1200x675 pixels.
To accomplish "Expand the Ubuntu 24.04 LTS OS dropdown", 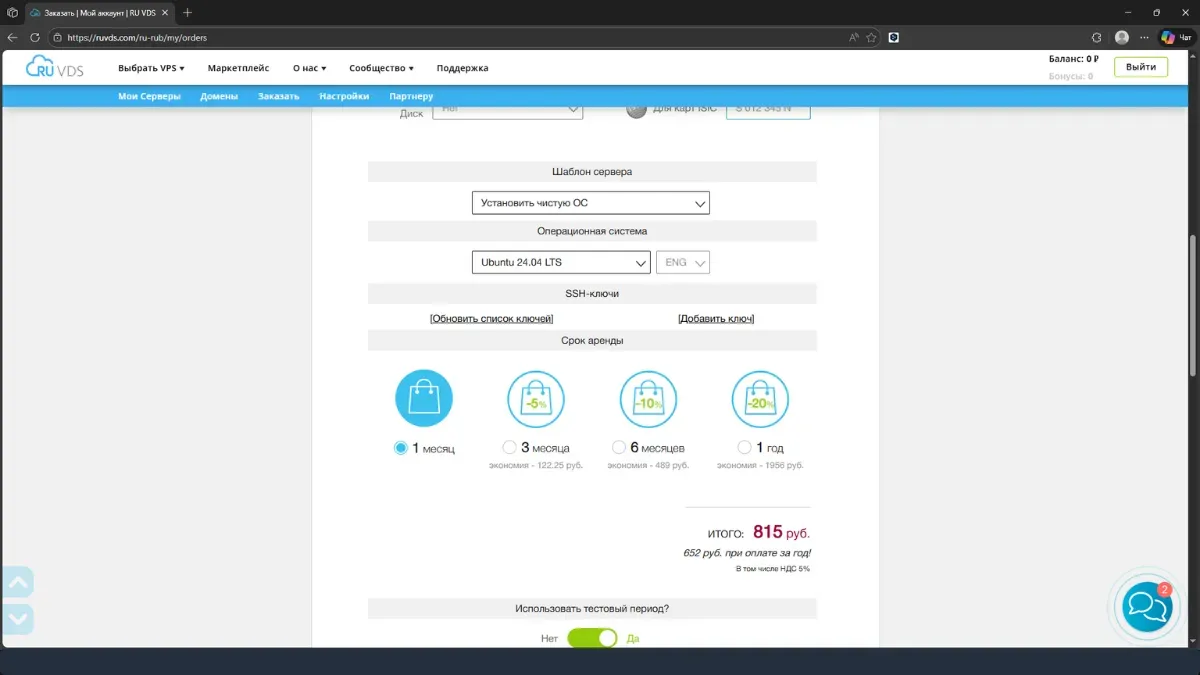I will [x=561, y=262].
